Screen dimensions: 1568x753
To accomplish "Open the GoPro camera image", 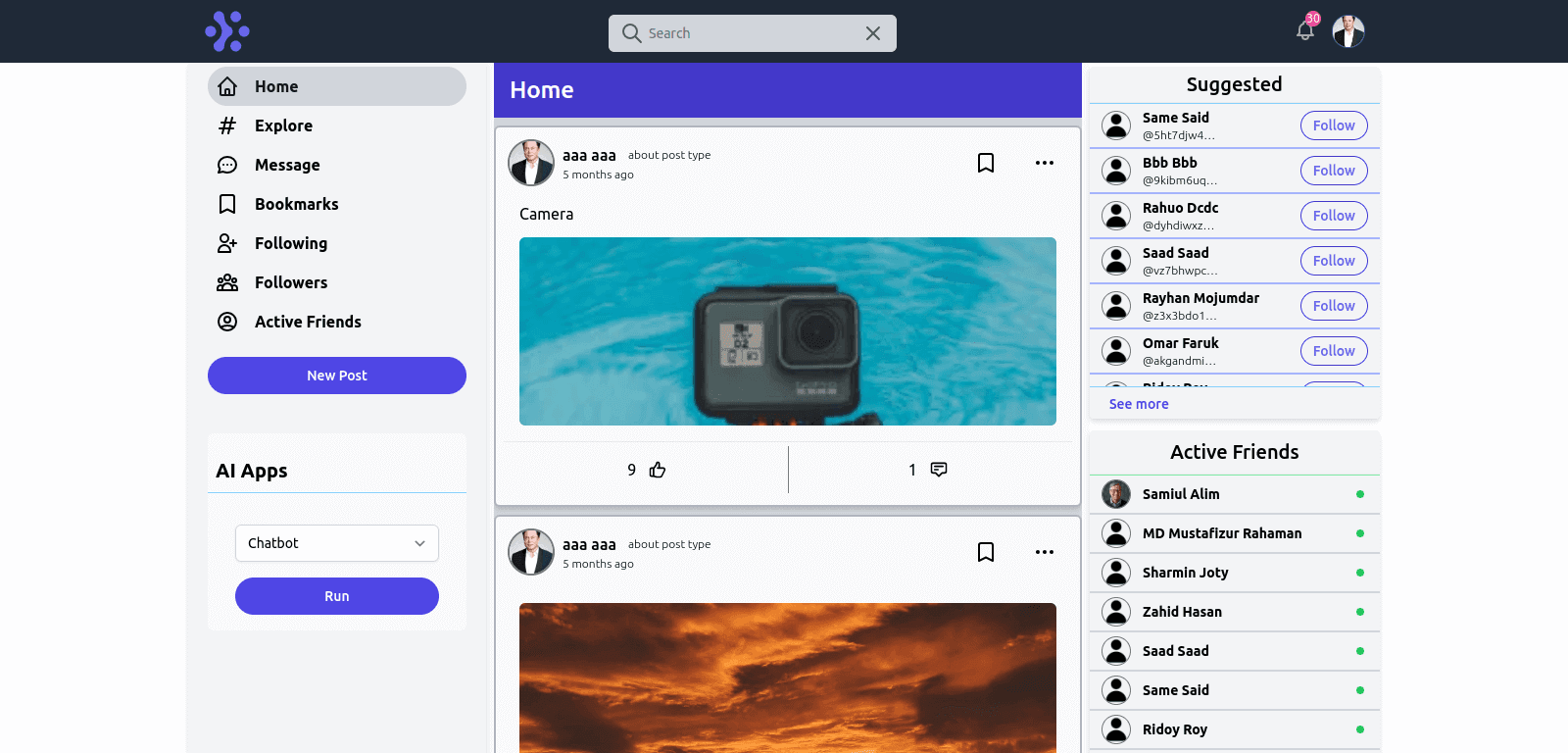I will (788, 331).
